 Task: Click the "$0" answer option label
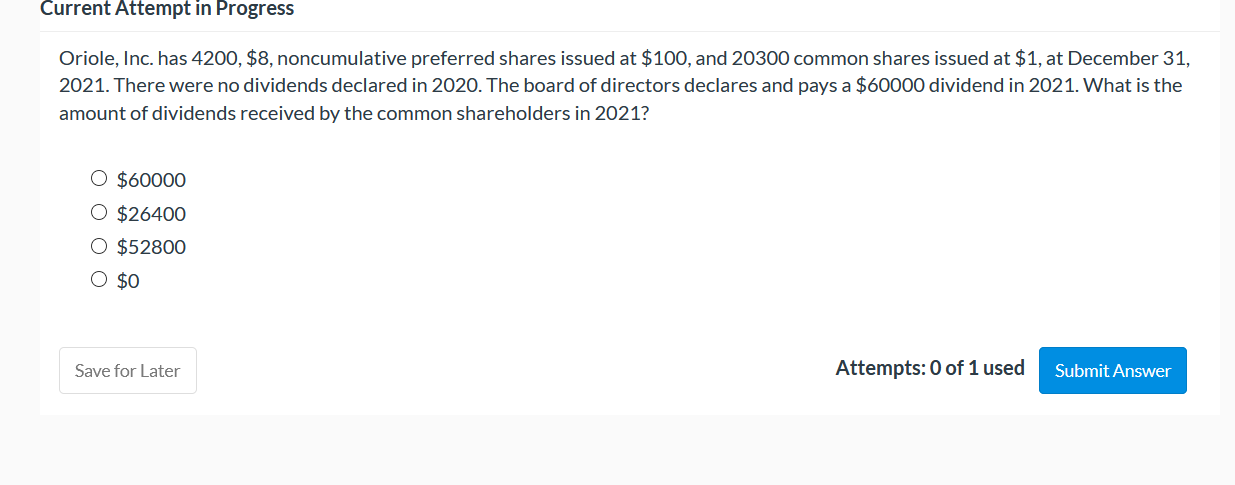(x=128, y=281)
